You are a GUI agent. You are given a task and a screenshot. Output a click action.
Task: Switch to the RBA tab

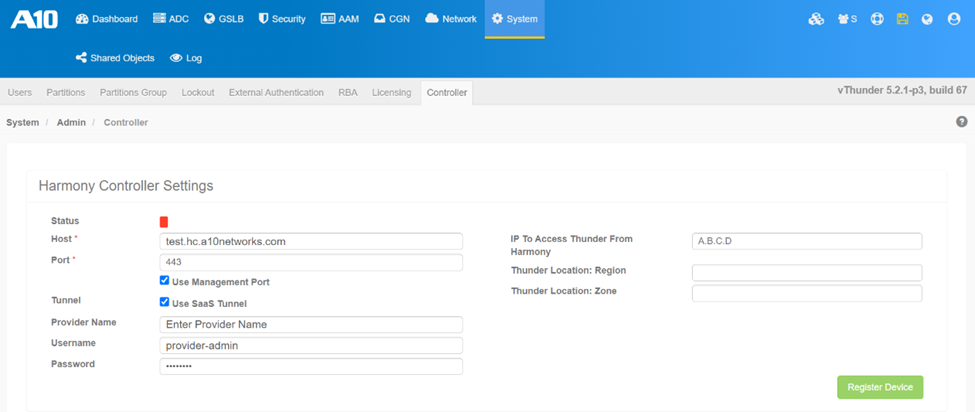point(348,93)
